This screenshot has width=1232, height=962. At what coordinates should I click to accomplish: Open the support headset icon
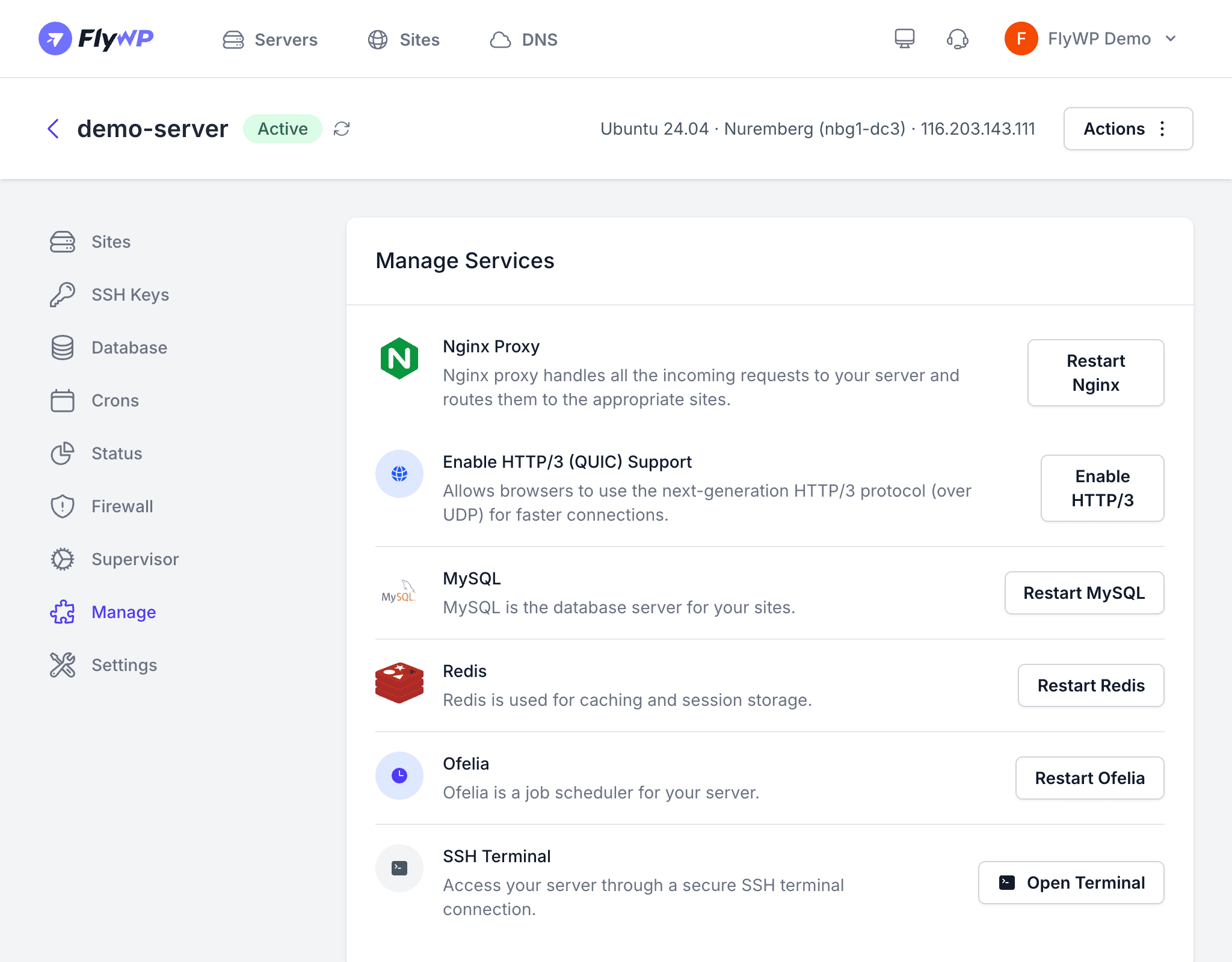[x=958, y=39]
